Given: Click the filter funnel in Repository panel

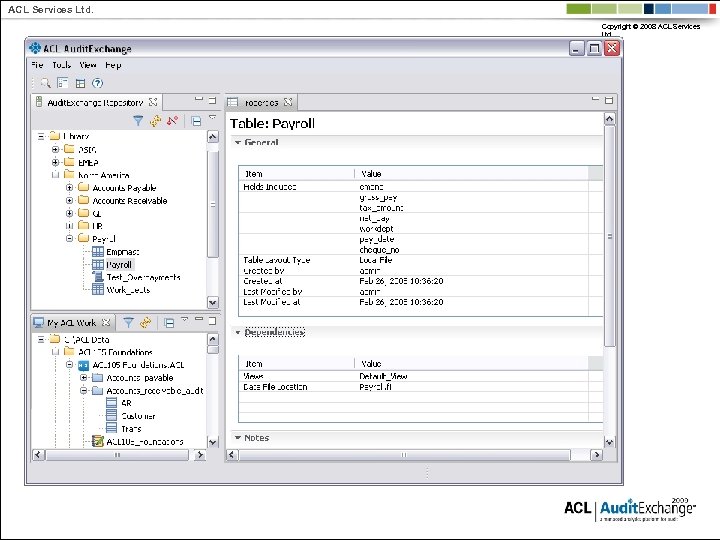Looking at the screenshot, I should tap(138, 121).
